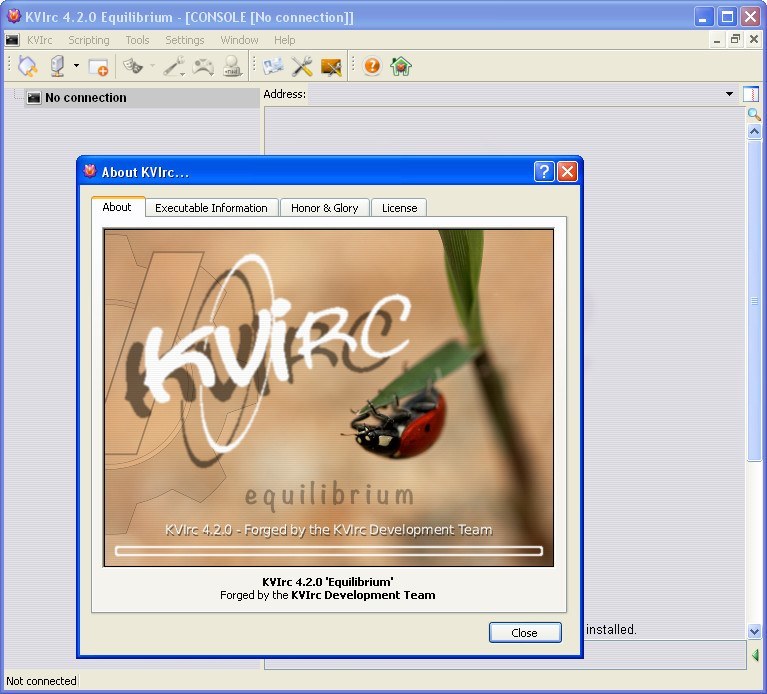Click the KVIrc home page icon
The image size is (767, 694).
pyautogui.click(x=401, y=66)
